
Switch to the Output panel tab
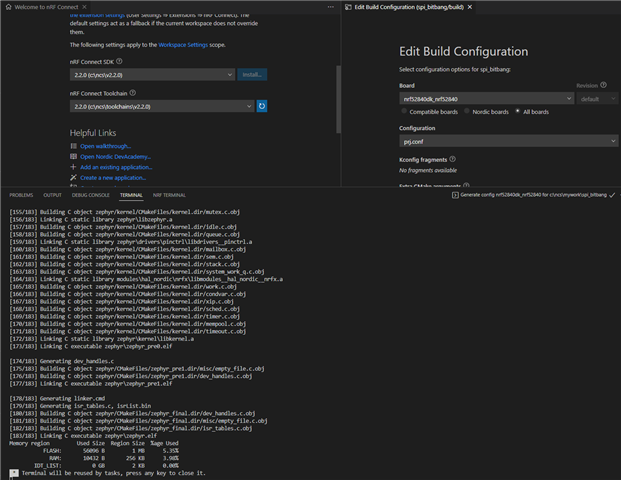pyautogui.click(x=52, y=195)
